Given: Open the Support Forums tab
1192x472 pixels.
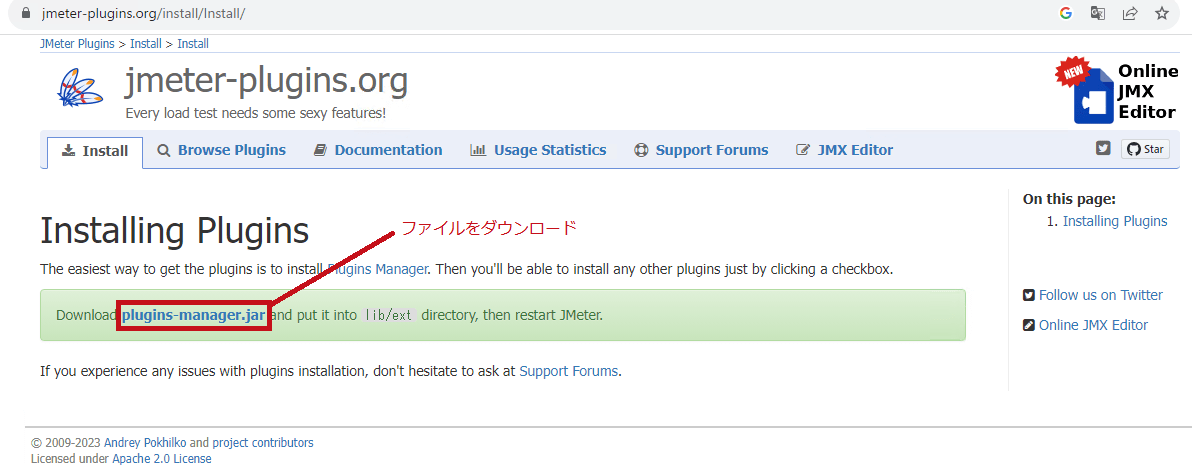Looking at the screenshot, I should tap(701, 150).
